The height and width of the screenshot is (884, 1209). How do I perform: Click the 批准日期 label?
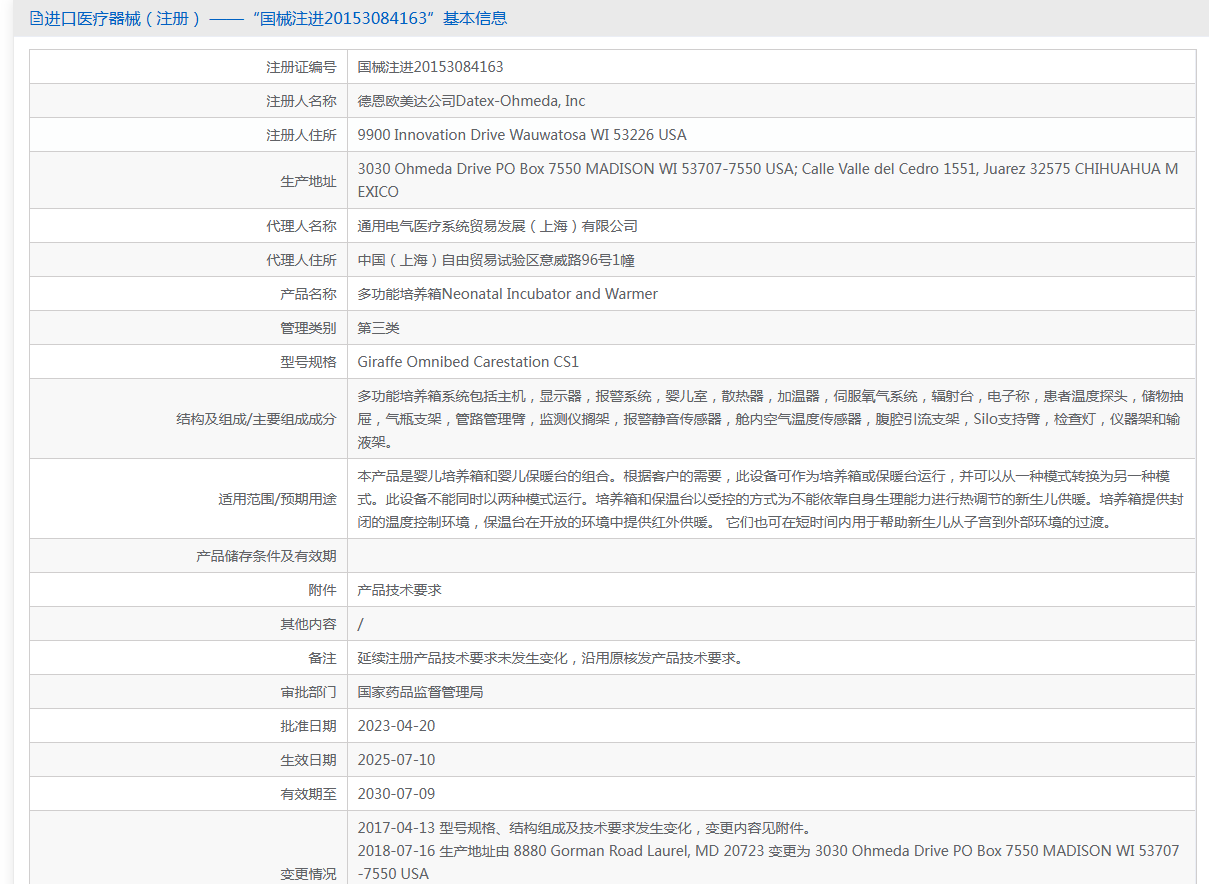click(308, 726)
